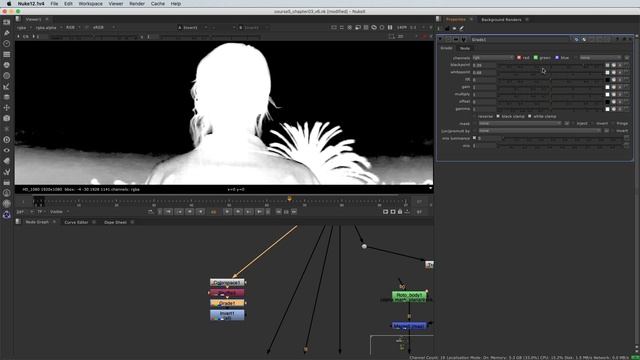The image size is (640, 360).
Task: Open the Other nodes toolbar menu
Action: pyautogui.click(x=7, y=182)
